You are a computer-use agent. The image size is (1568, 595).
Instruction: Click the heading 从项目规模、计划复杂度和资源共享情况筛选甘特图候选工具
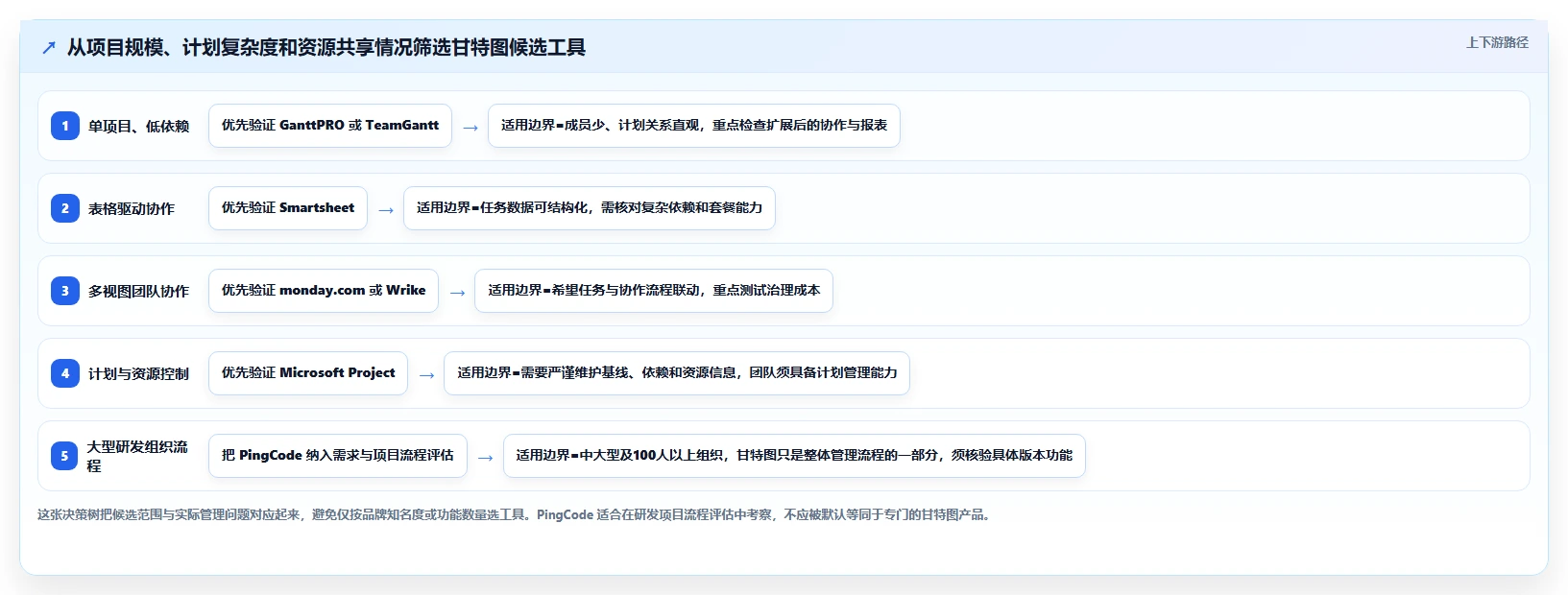(326, 47)
